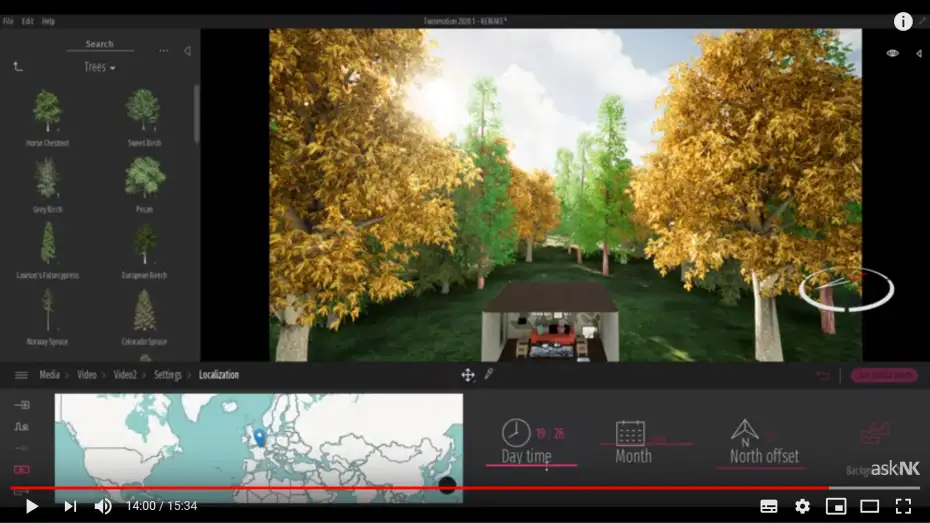Select the Norway Spruce tree
Screen dimensions: 930x523
click(x=47, y=317)
